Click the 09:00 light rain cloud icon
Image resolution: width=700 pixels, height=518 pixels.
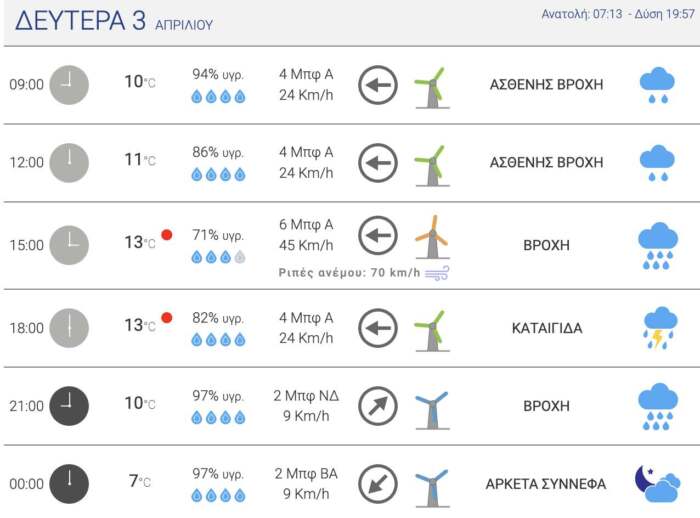click(x=657, y=85)
